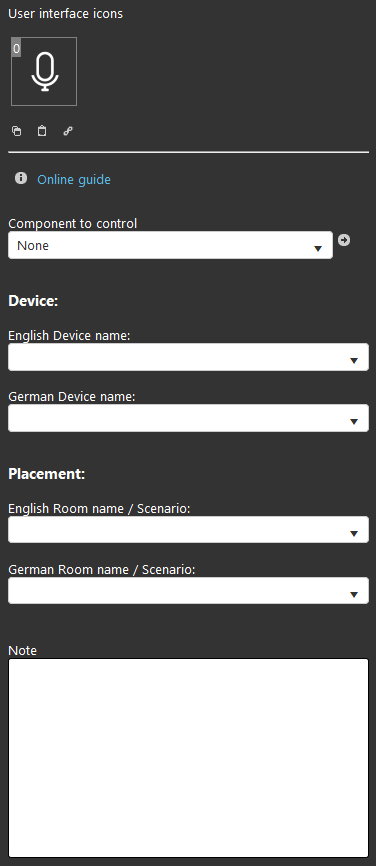Click the User interface icons heading
Viewport: 376px width, 866px height.
tap(66, 14)
